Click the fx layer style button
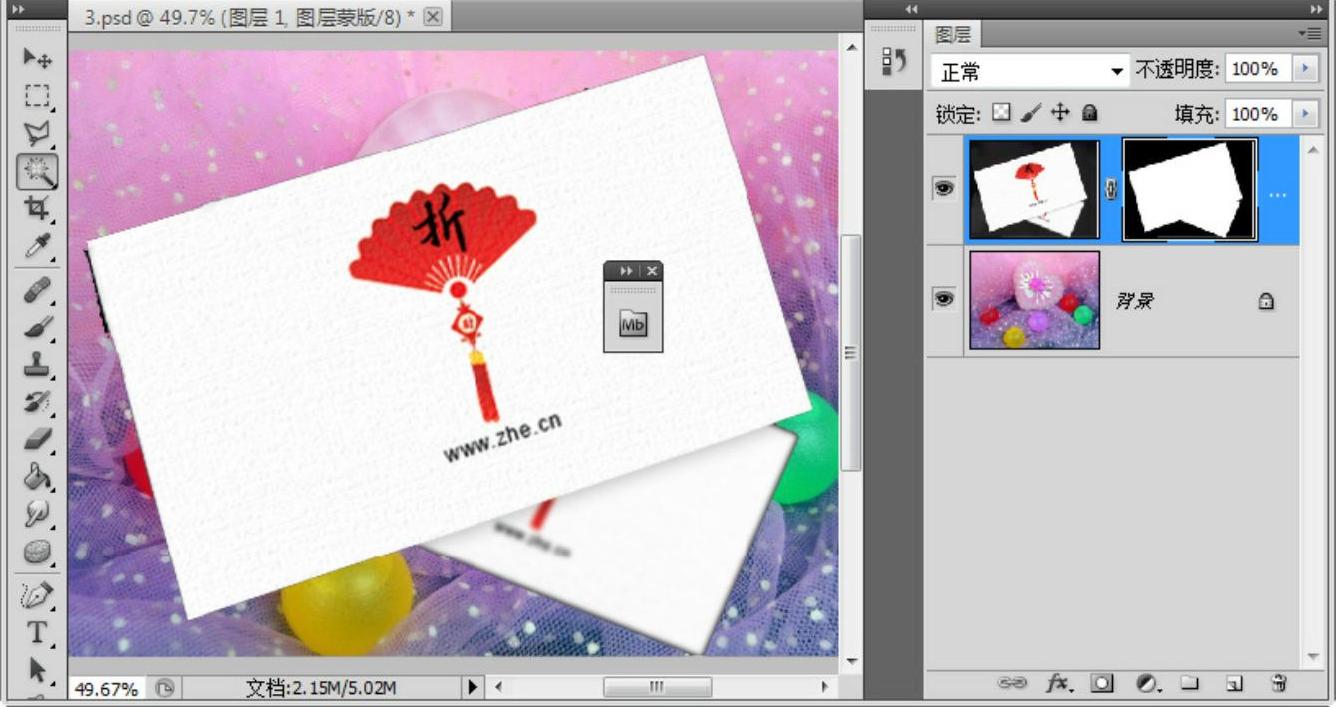This screenshot has height=707, width=1336. [x=1058, y=683]
